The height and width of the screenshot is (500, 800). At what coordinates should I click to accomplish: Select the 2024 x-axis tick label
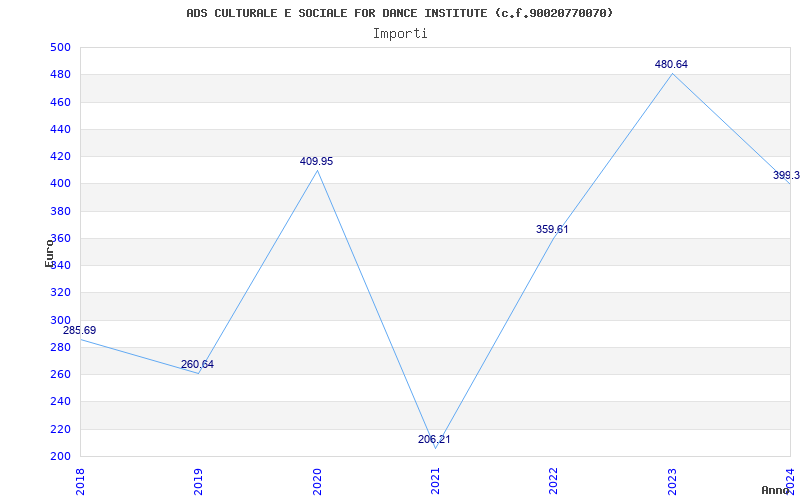[x=790, y=481]
